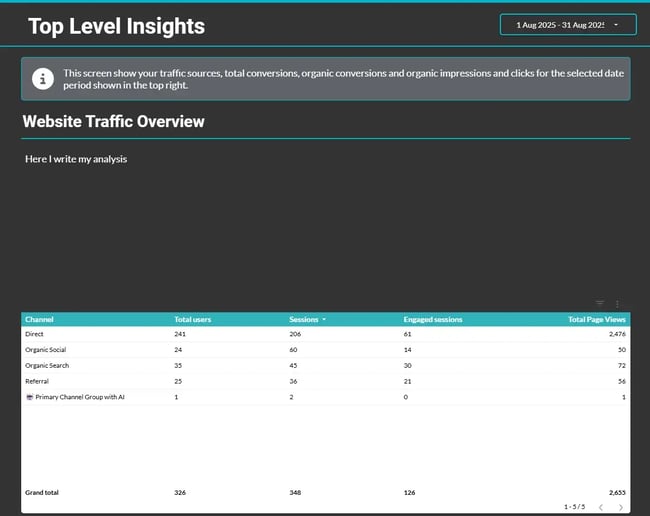Click the Top Level Insights title
Screen dimensions: 650x516
click(116, 27)
